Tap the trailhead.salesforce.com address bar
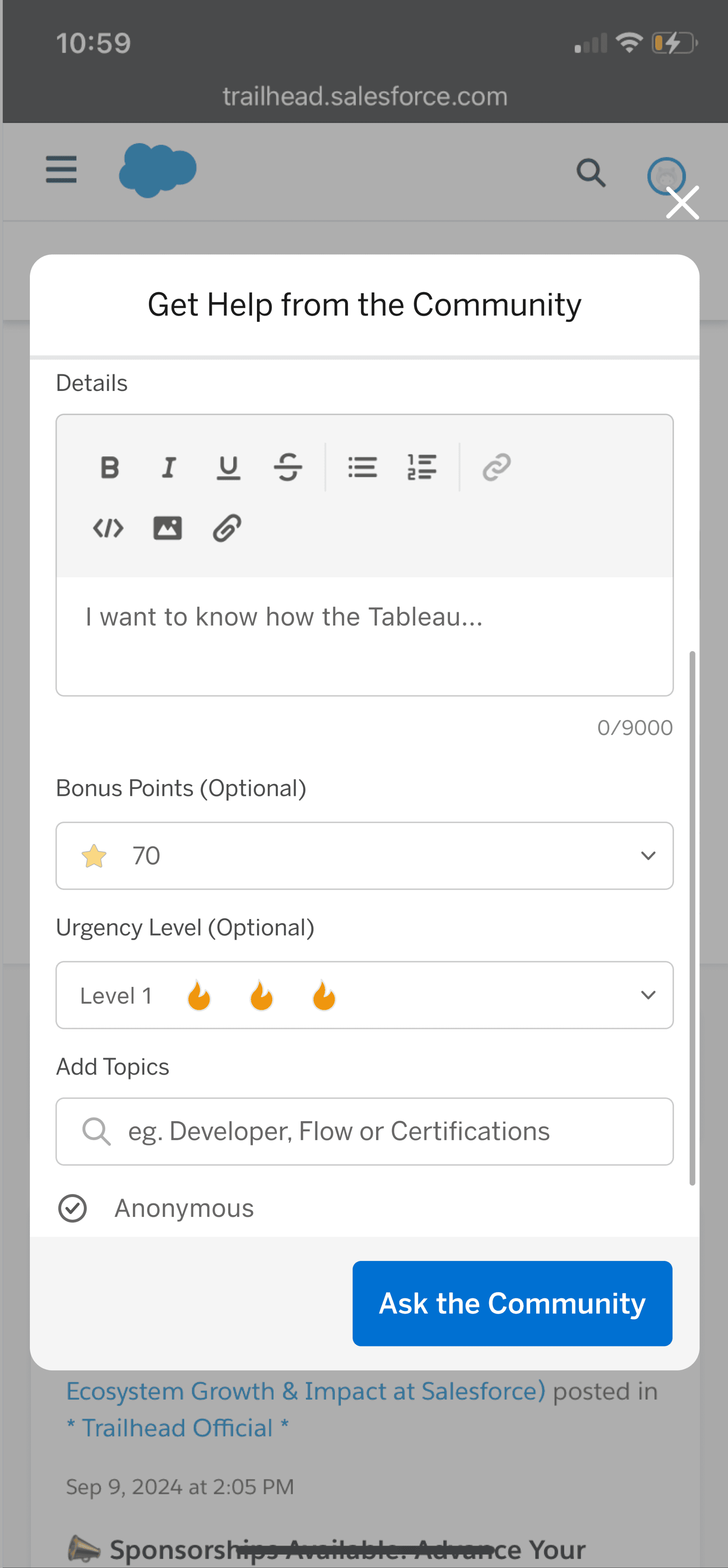728x1568 pixels. coord(365,96)
